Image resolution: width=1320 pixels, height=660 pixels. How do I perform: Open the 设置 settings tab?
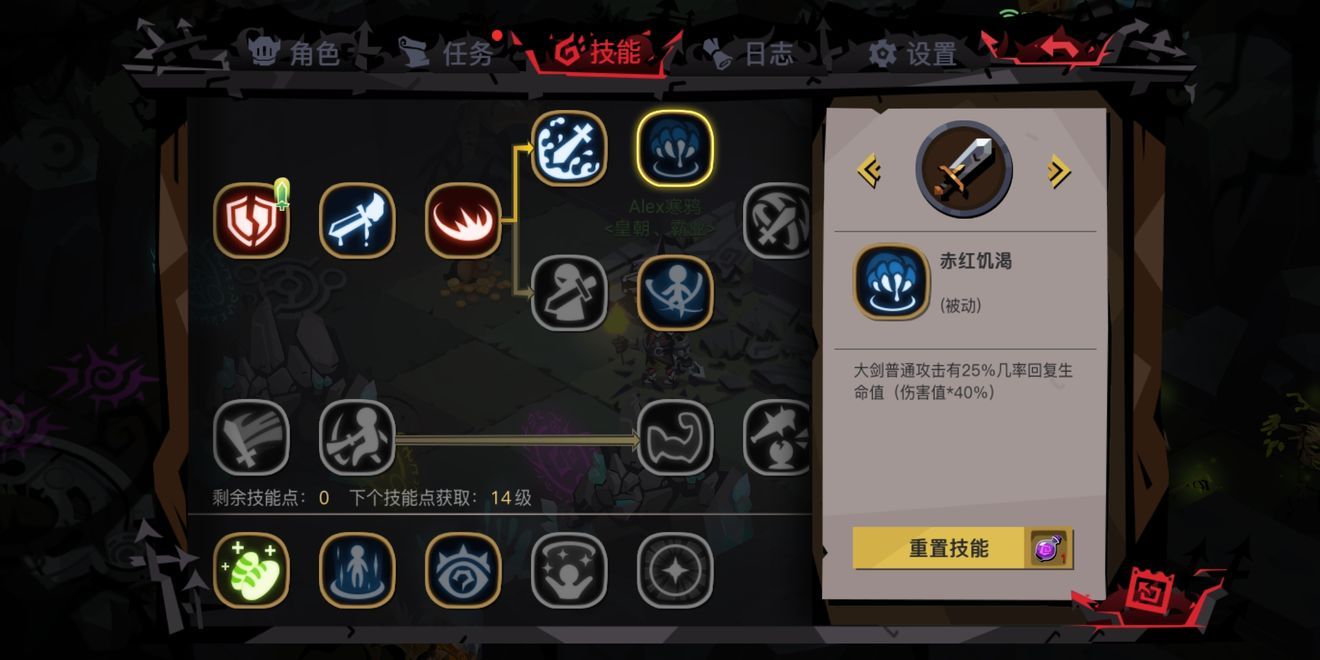[x=912, y=54]
